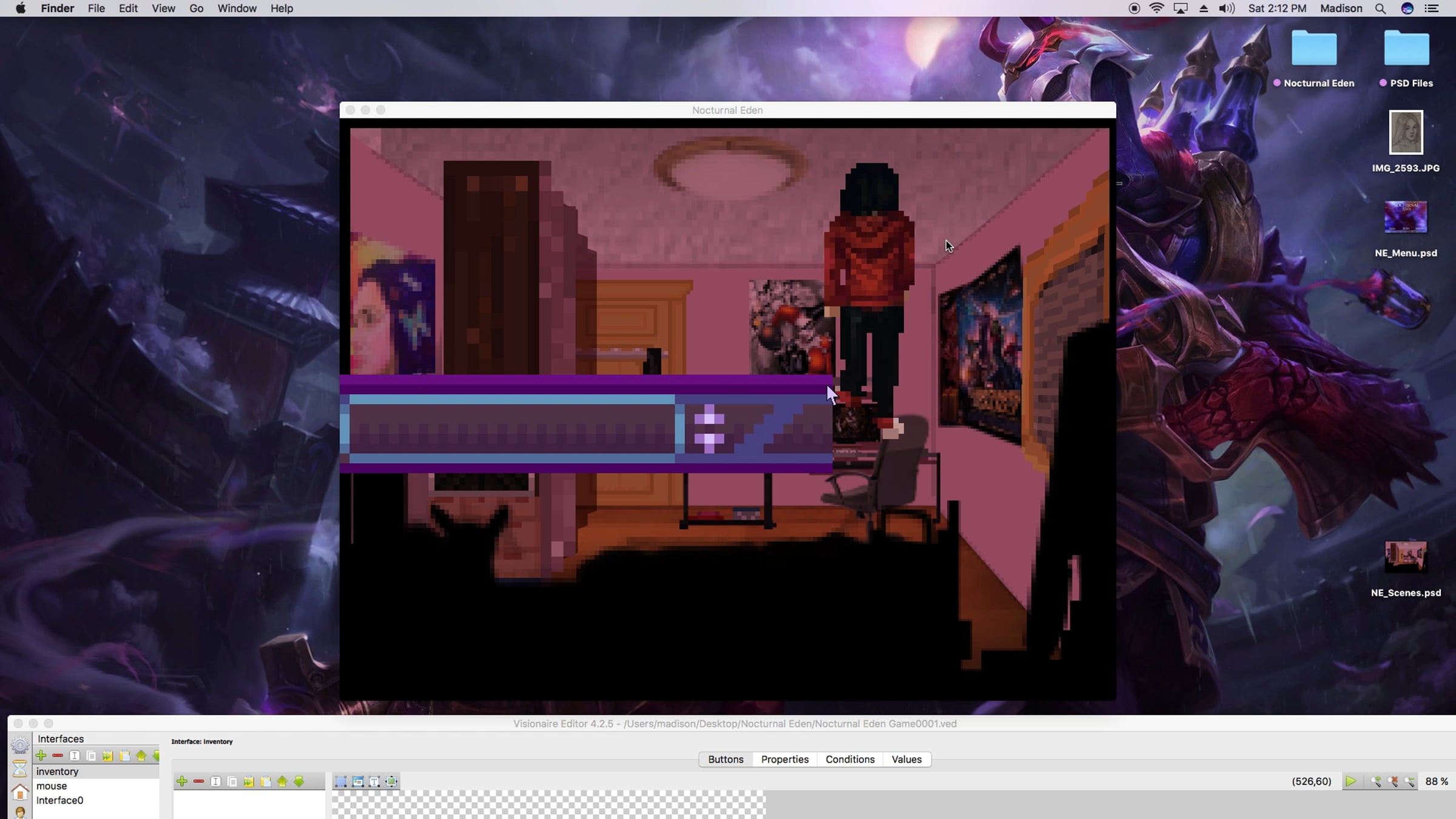
Task: Open the Scenes house icon in editor sidebar
Action: pos(20,792)
